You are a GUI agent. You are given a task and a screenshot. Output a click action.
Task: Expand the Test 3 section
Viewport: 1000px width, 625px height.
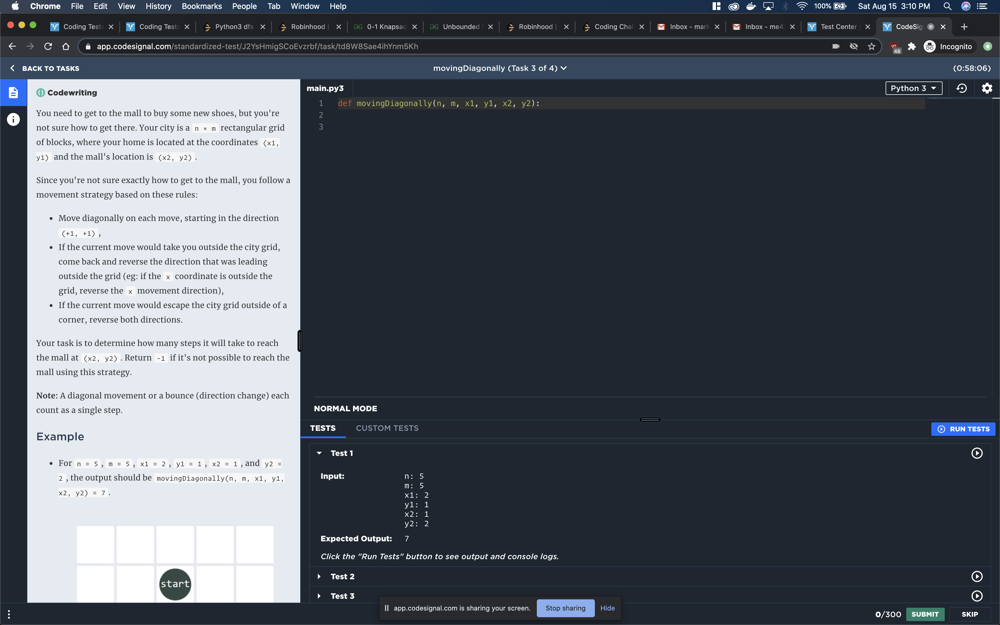(x=319, y=596)
